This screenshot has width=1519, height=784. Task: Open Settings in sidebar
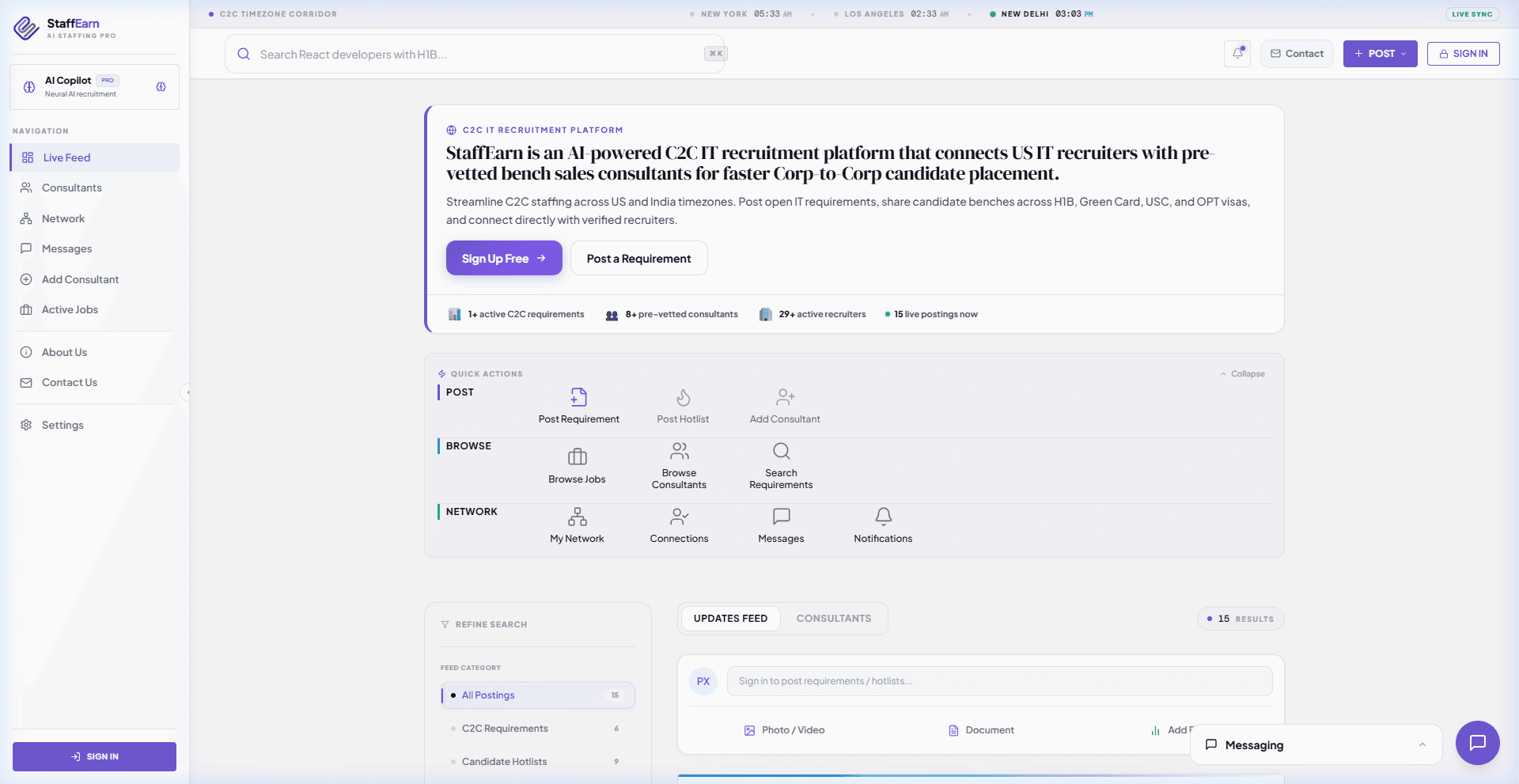[x=95, y=425]
